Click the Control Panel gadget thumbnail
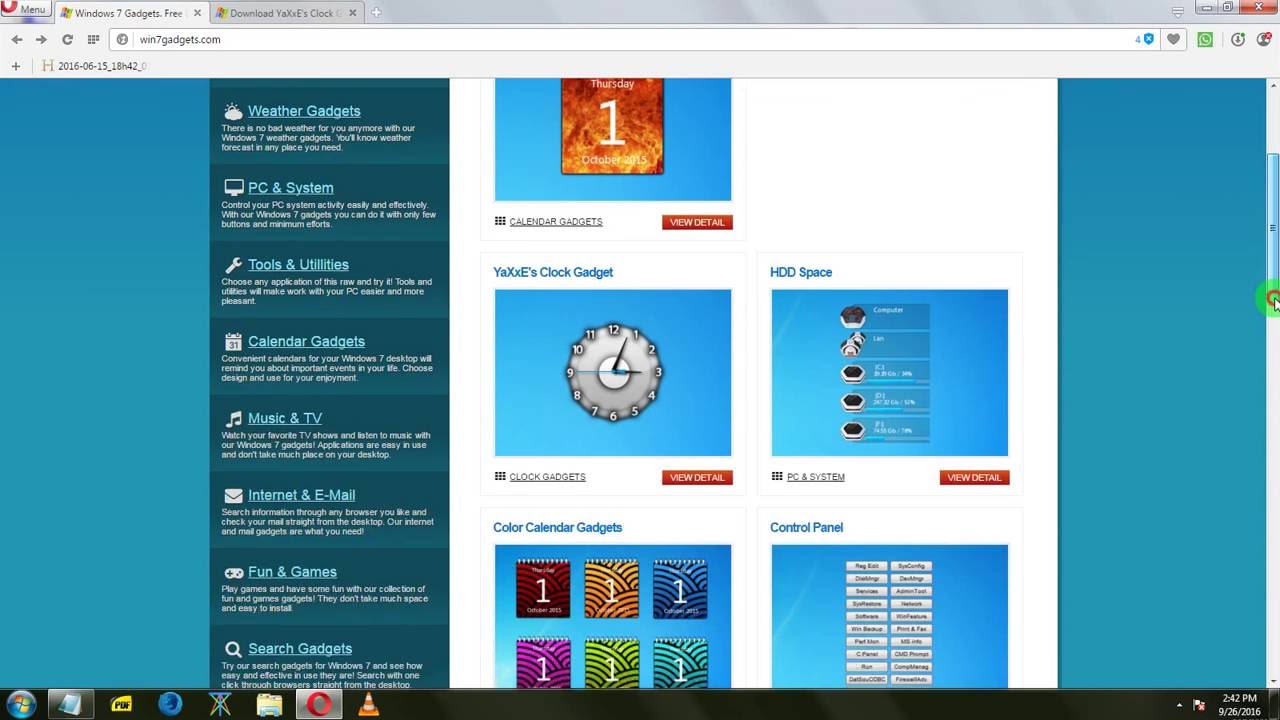Image resolution: width=1280 pixels, height=720 pixels. tap(890, 616)
